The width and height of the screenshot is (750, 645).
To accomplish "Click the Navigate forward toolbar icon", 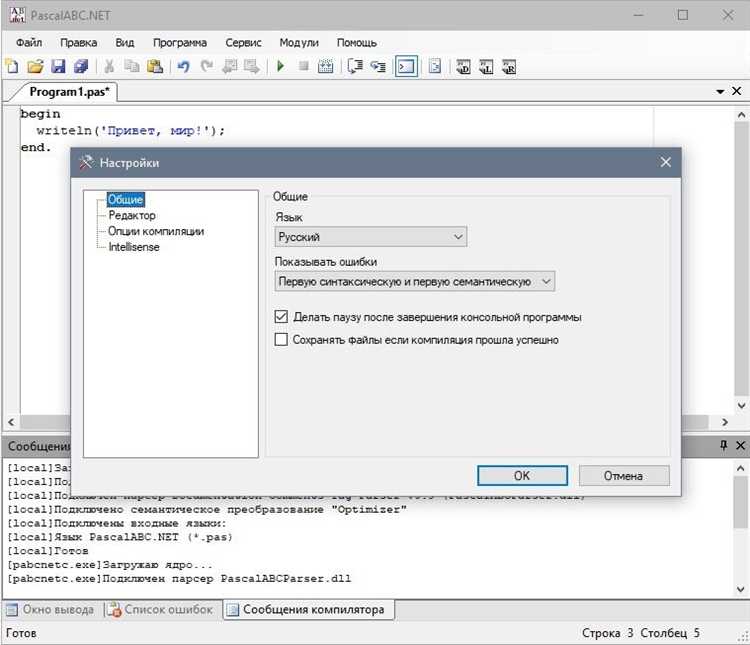I will (252, 67).
